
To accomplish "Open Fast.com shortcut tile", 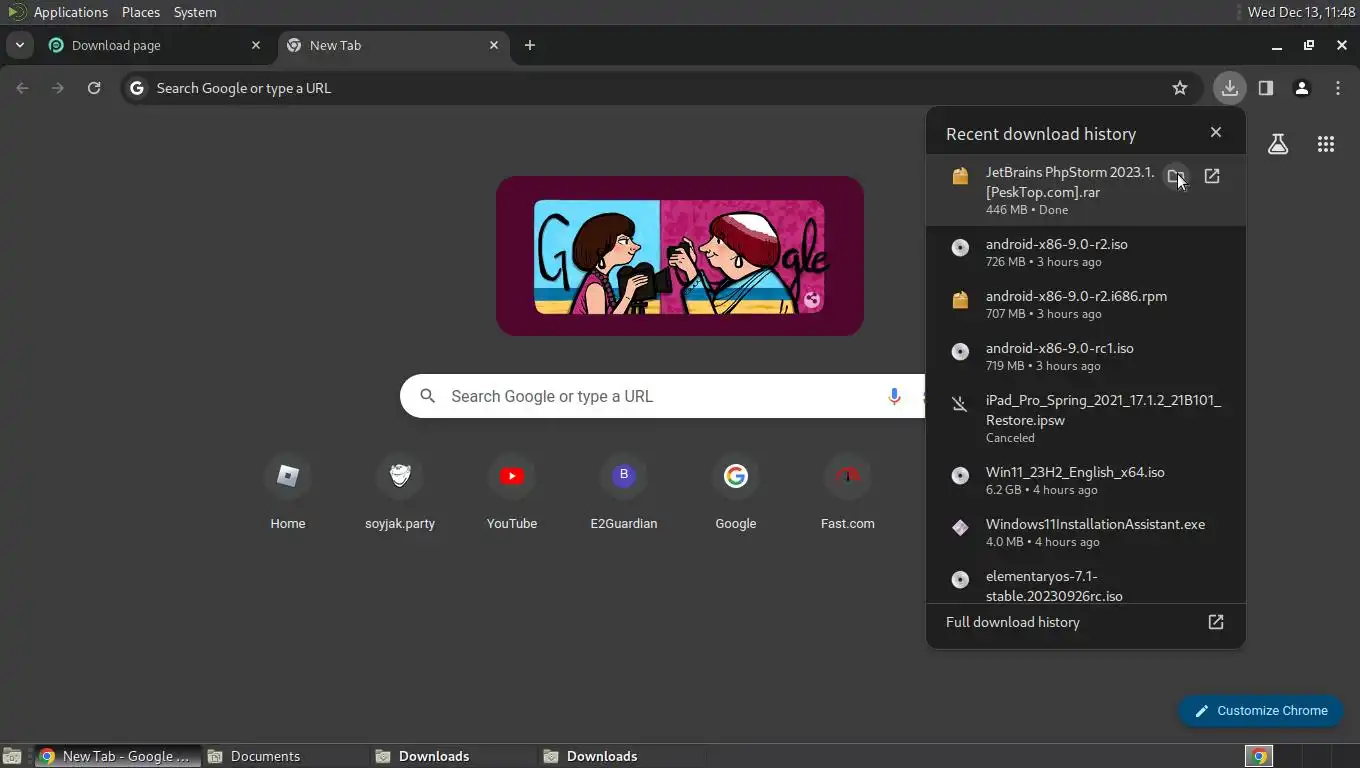I will click(x=848, y=491).
